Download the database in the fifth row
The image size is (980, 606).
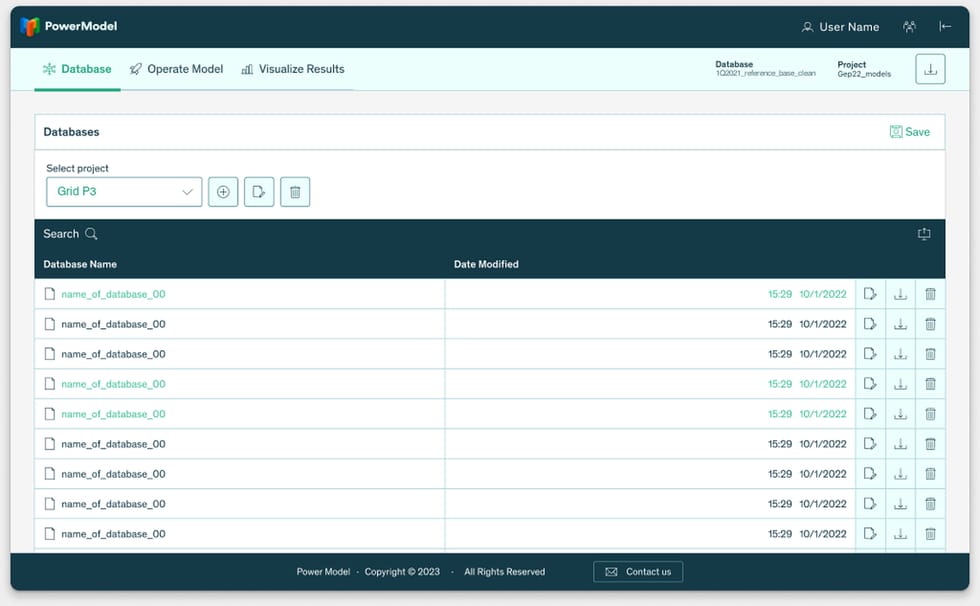tap(900, 414)
